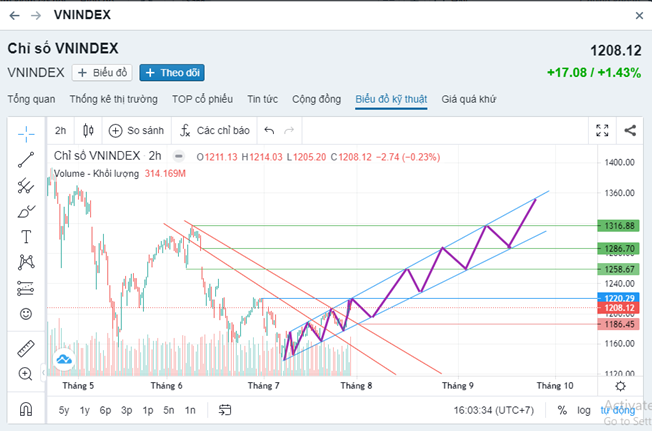
Task: Select the Text annotation tool
Action: point(26,237)
